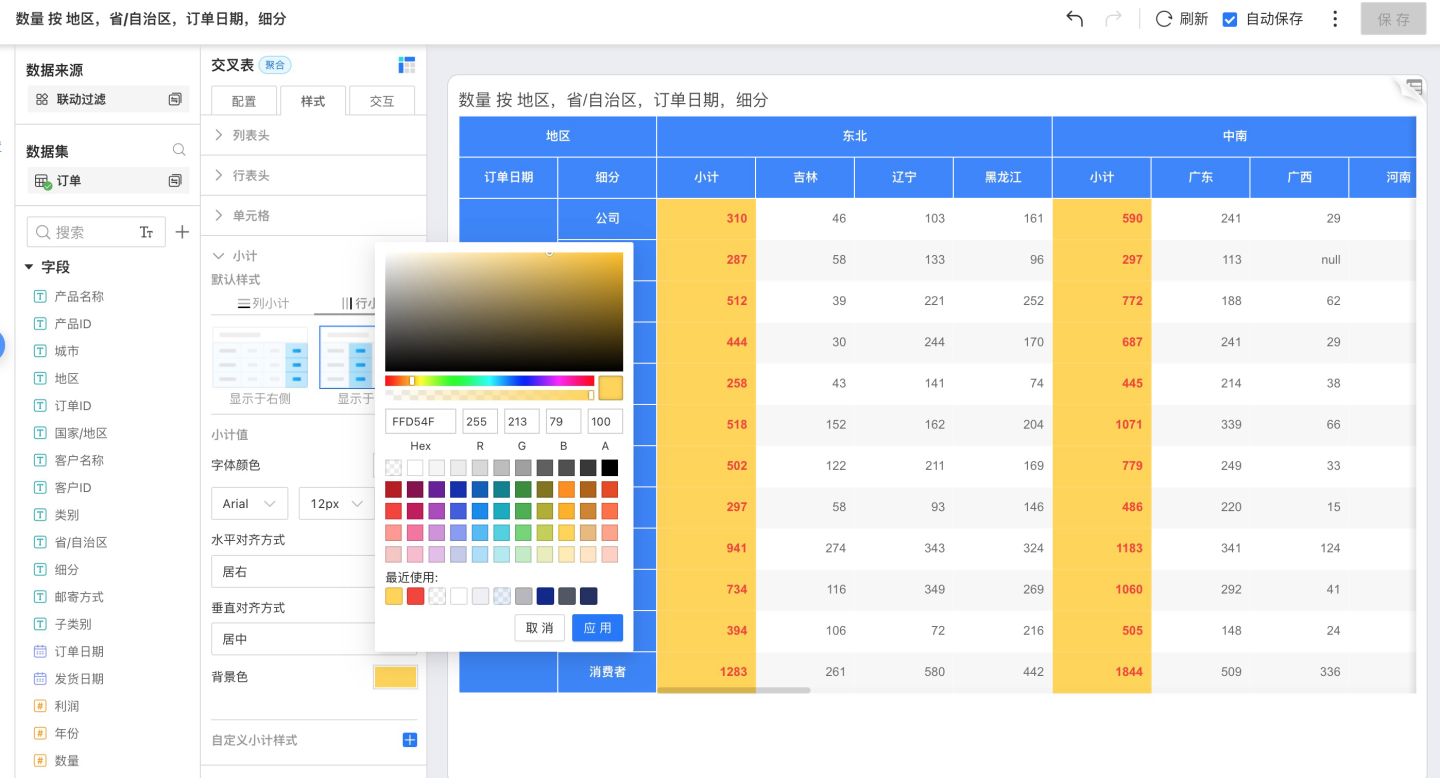Click the plus icon to add field

tap(182, 232)
